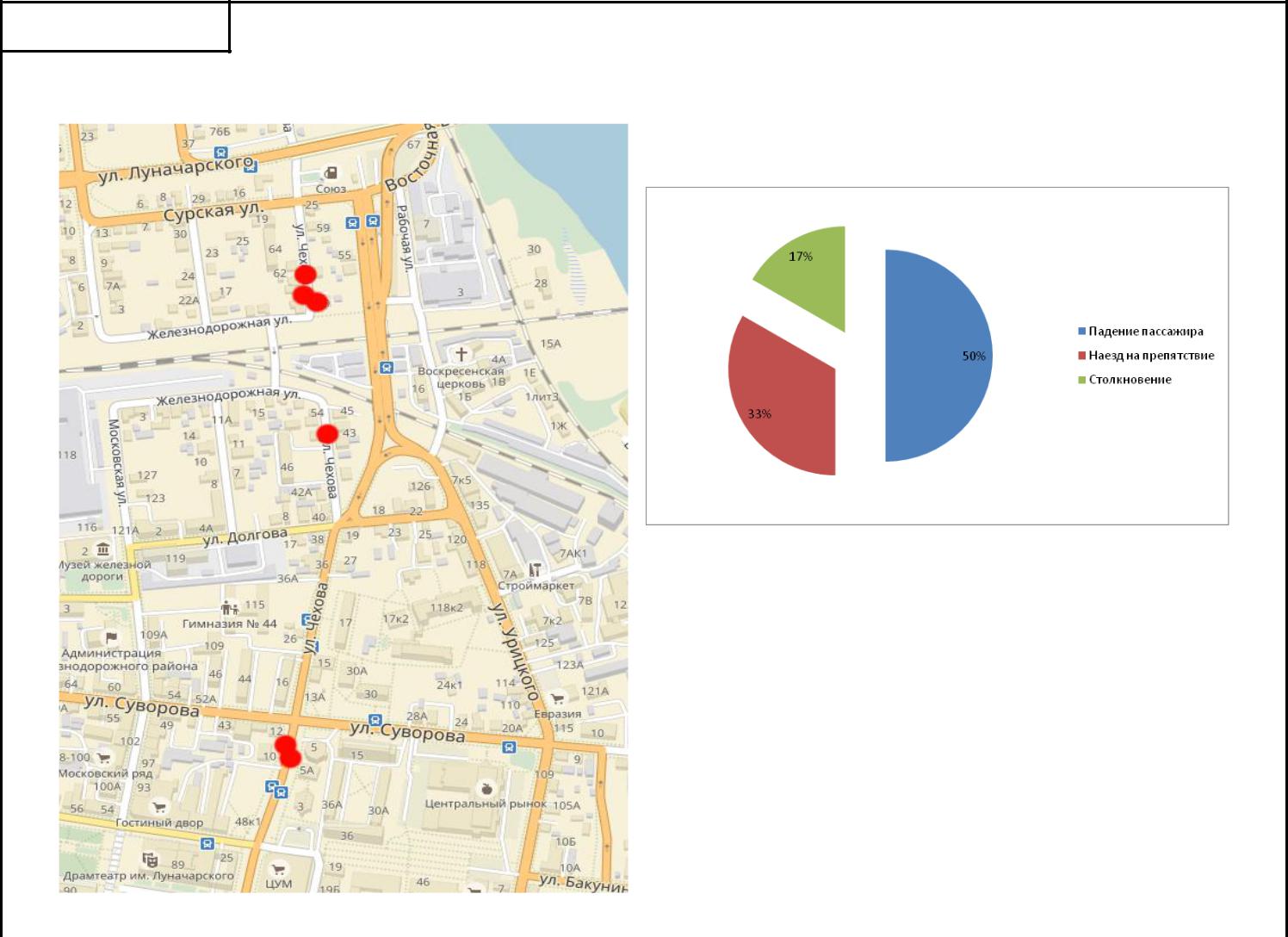Click house number 118к2

(x=446, y=607)
